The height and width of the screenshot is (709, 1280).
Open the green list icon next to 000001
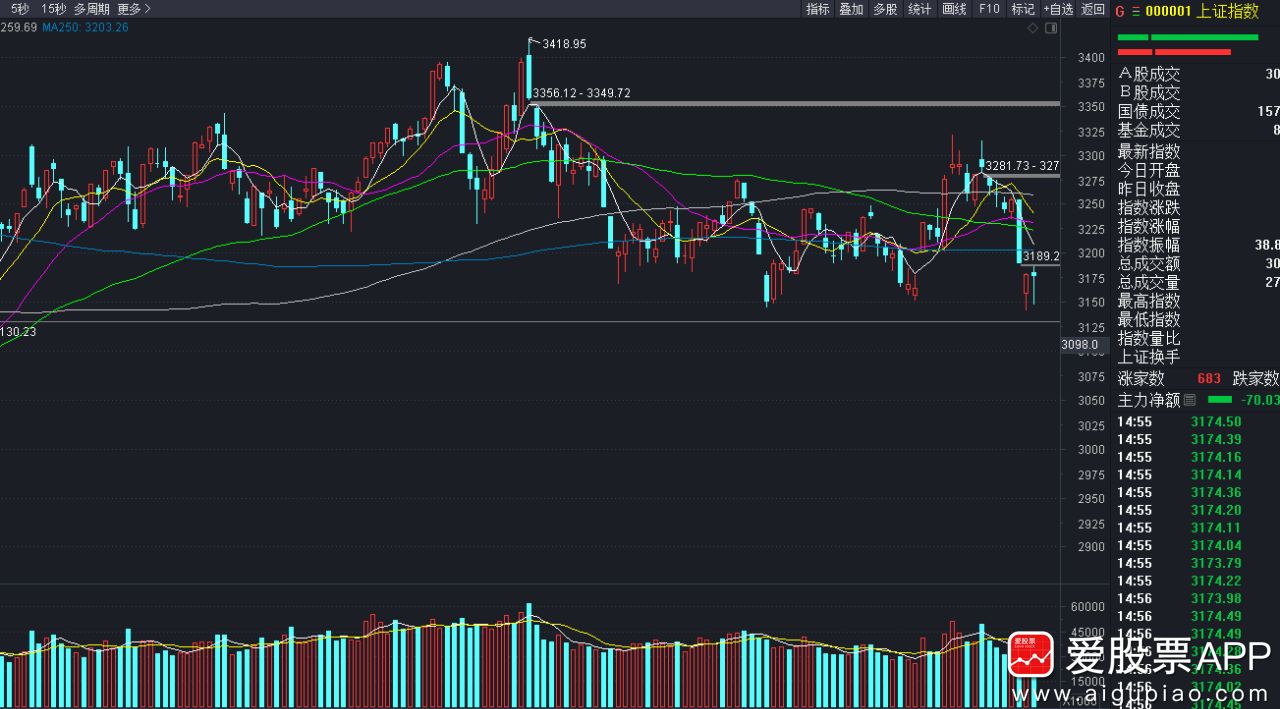(x=1136, y=11)
